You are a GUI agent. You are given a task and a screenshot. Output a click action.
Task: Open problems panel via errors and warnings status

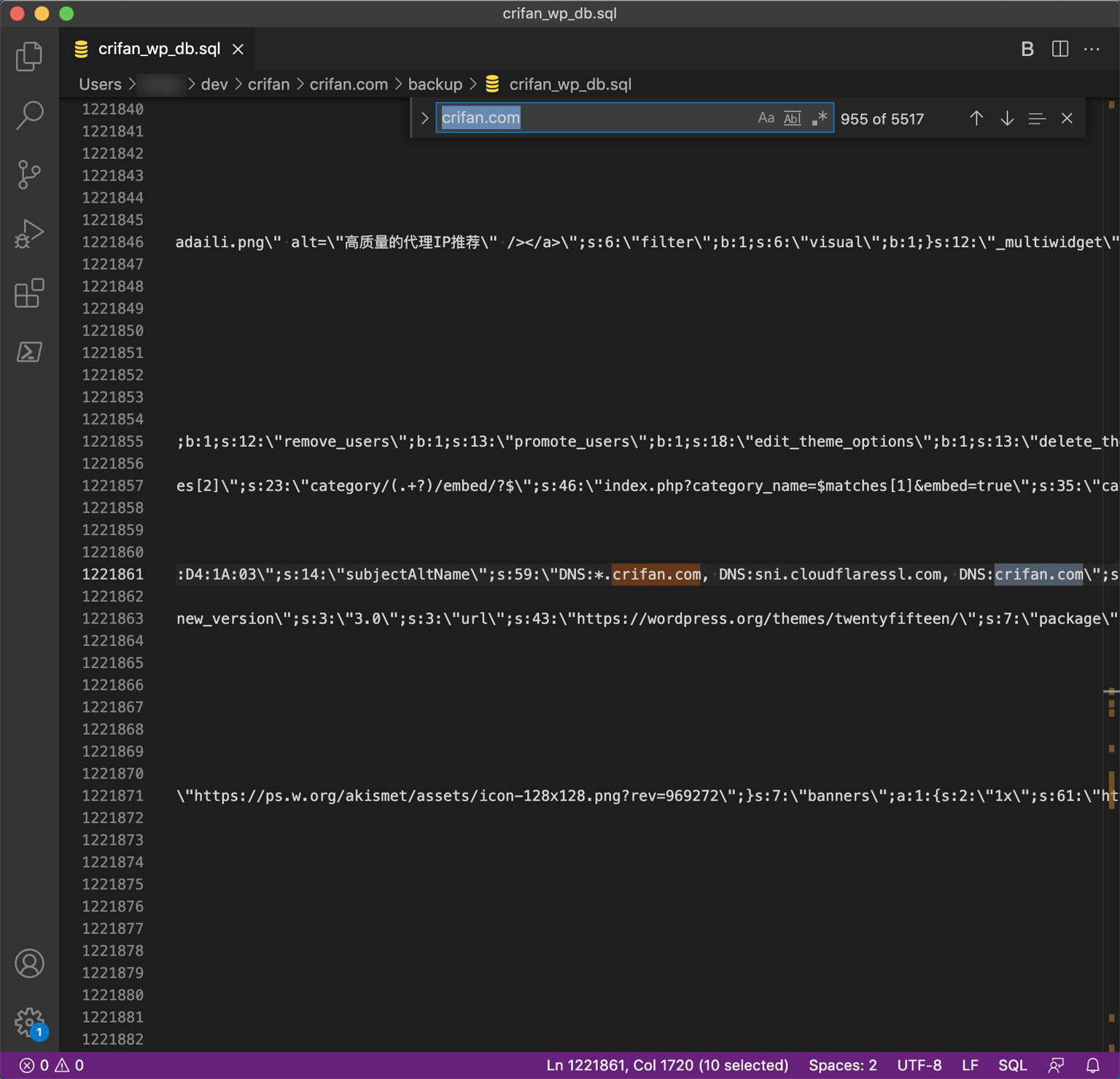(51, 1065)
